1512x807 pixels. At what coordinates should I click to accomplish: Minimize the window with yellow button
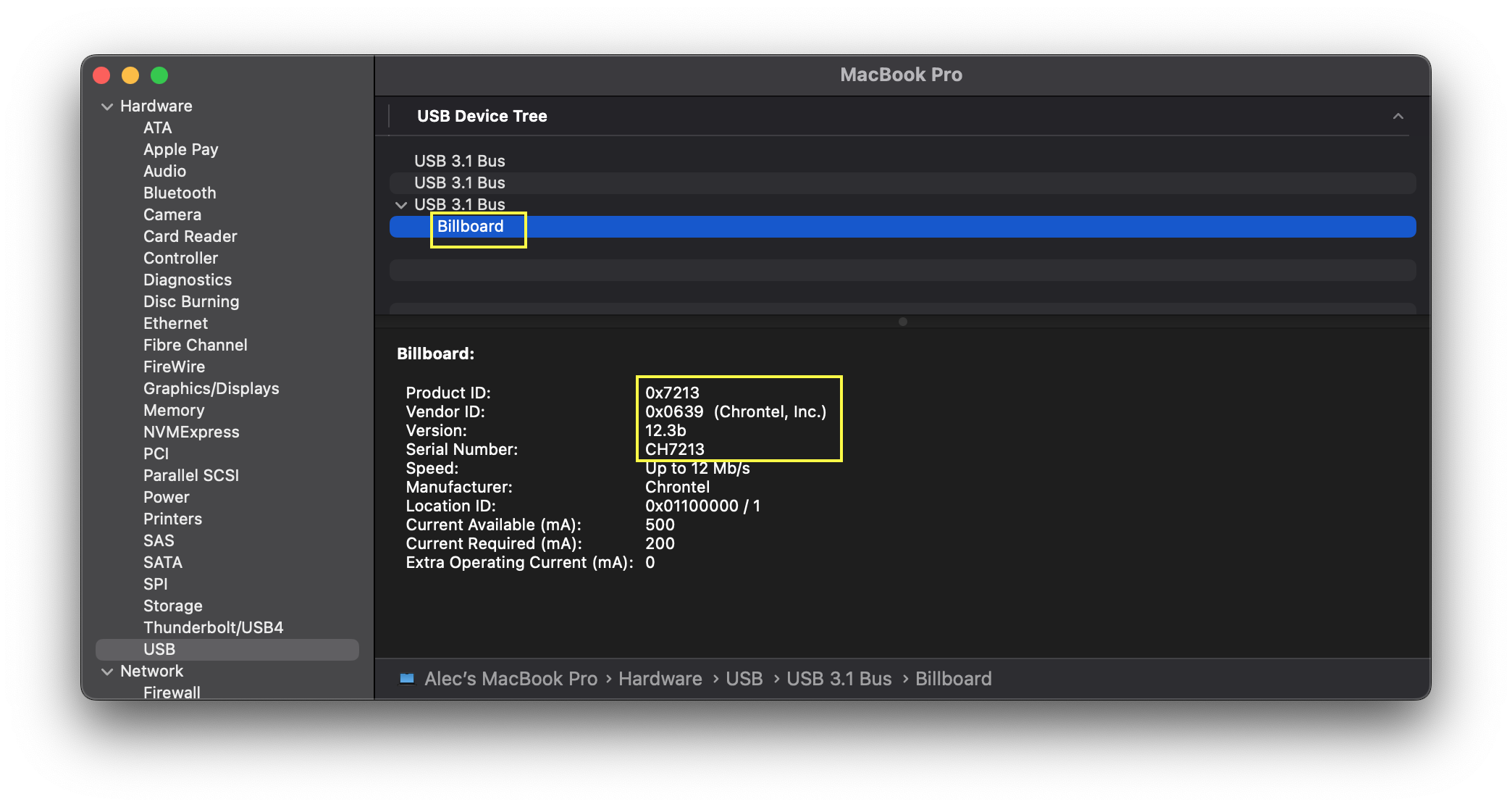pyautogui.click(x=130, y=75)
